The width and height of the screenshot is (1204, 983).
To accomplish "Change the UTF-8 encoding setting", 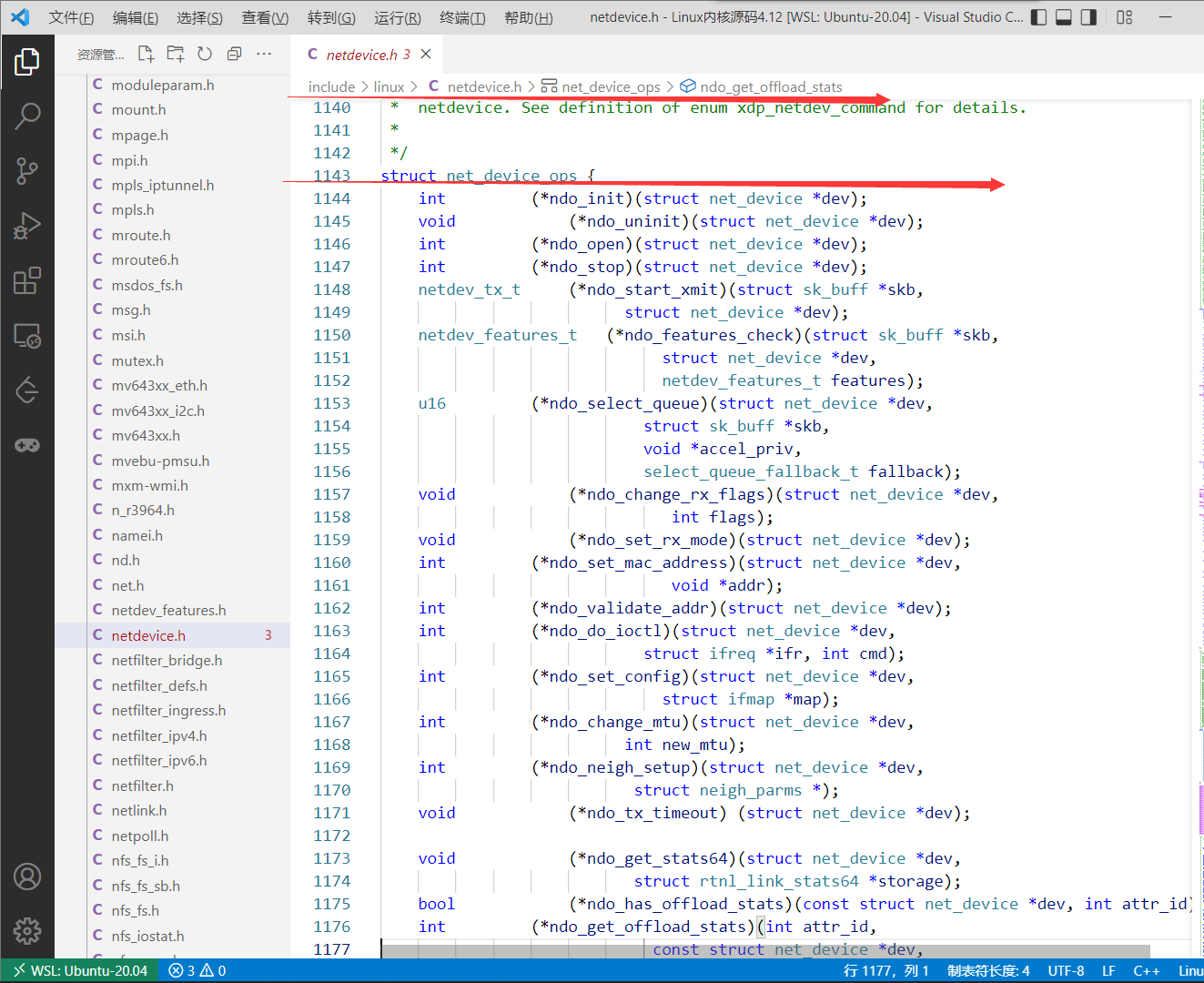I will (1066, 970).
